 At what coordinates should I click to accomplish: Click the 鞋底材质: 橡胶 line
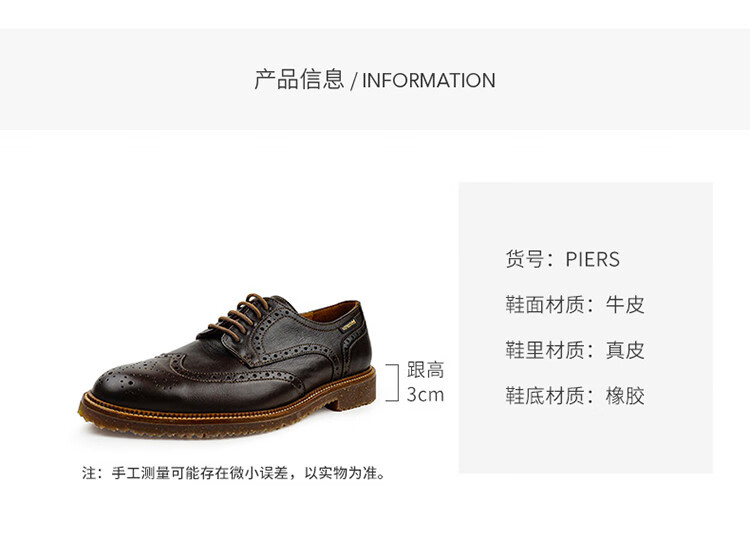click(575, 396)
